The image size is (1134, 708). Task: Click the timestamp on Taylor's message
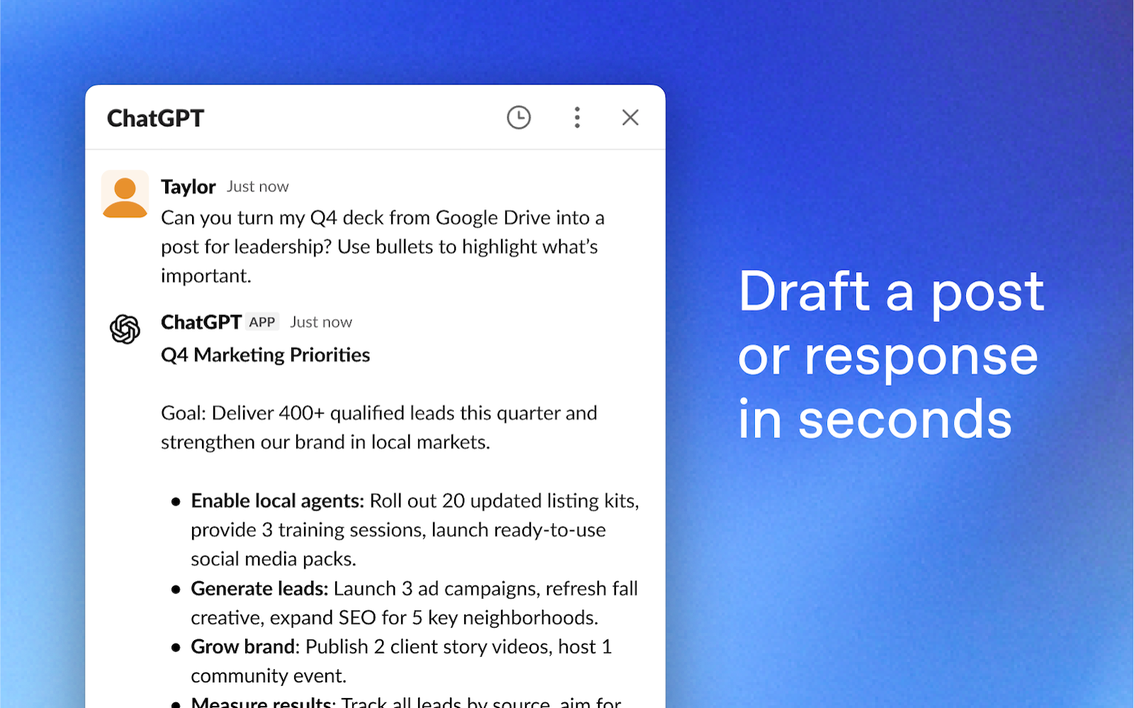(x=257, y=187)
